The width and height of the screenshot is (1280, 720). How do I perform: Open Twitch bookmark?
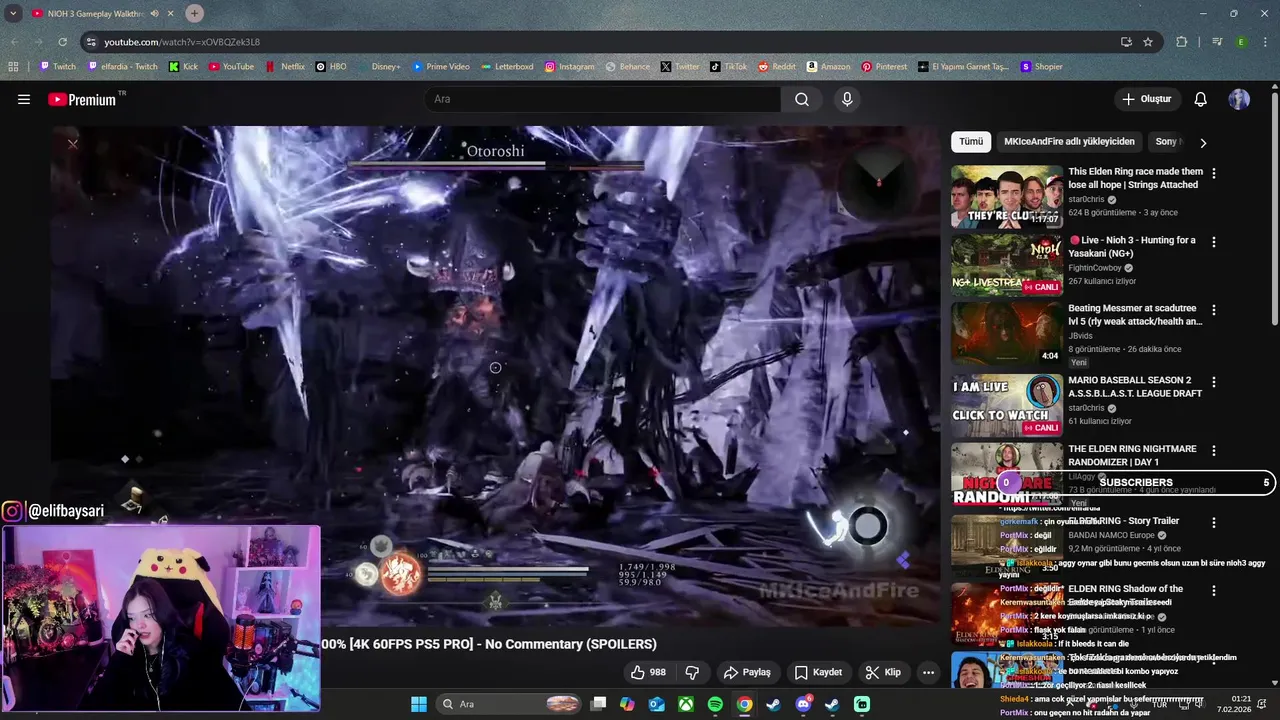(x=57, y=67)
